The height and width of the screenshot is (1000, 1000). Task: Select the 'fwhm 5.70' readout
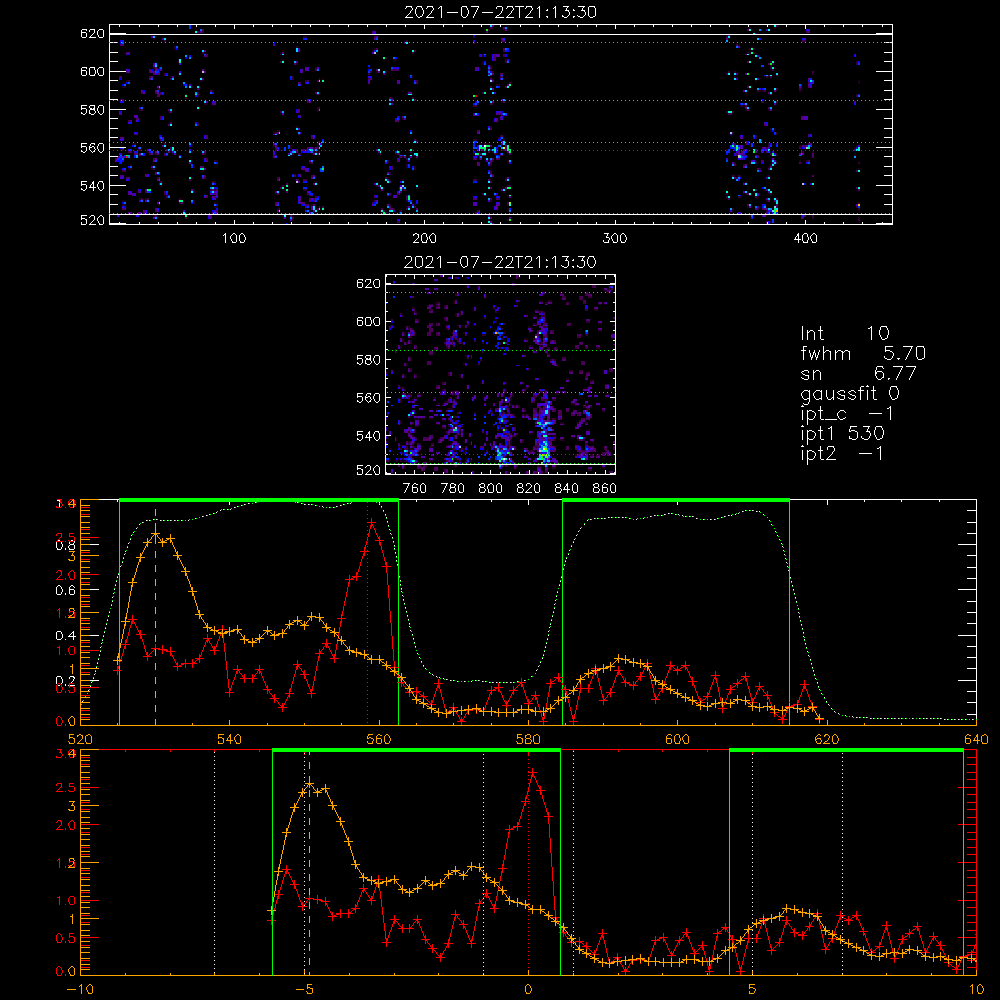863,353
